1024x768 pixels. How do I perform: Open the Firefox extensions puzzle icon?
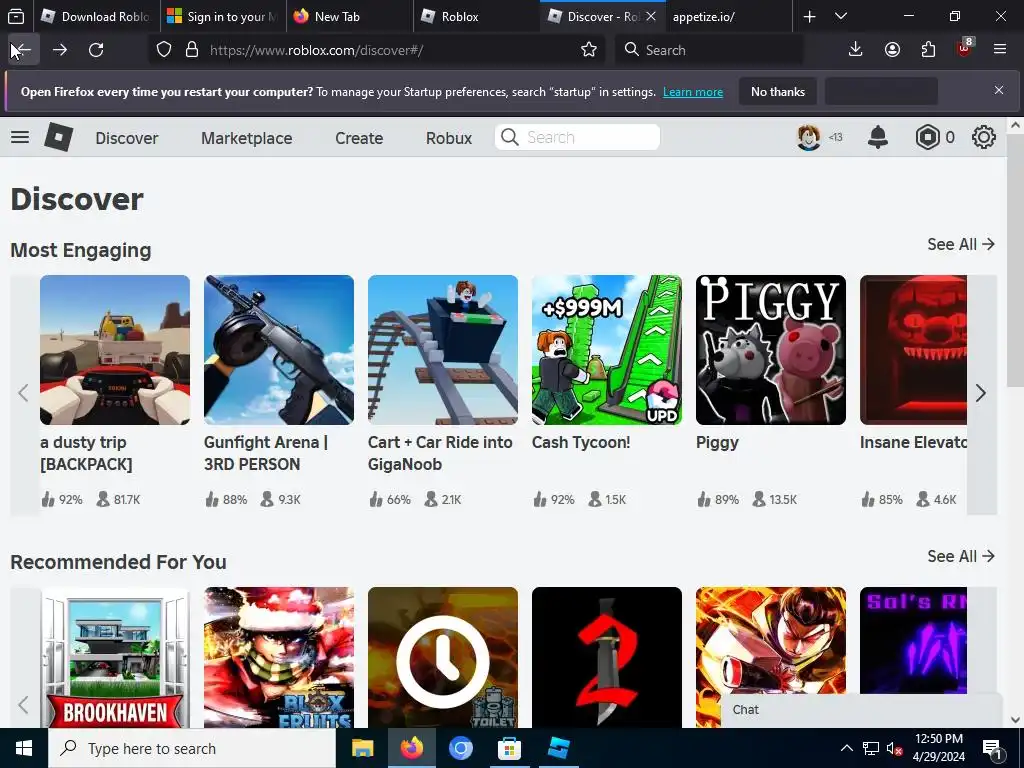pos(928,50)
